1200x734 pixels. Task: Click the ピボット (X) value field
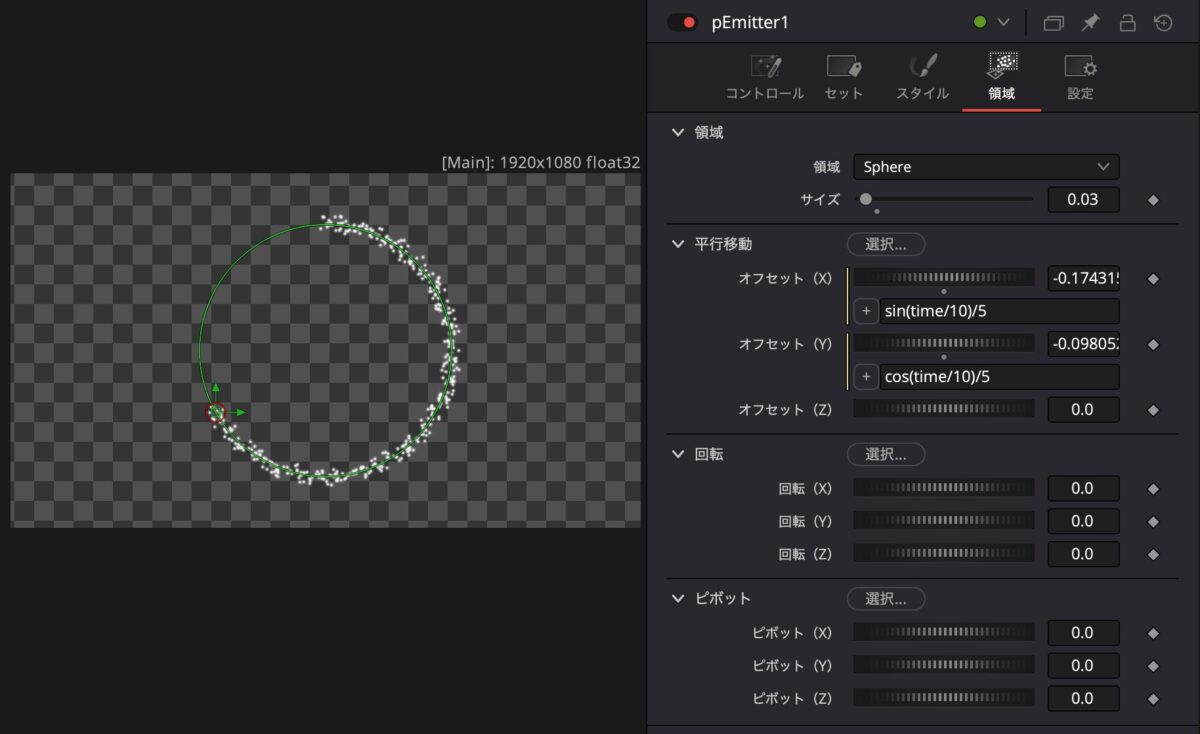click(1083, 632)
